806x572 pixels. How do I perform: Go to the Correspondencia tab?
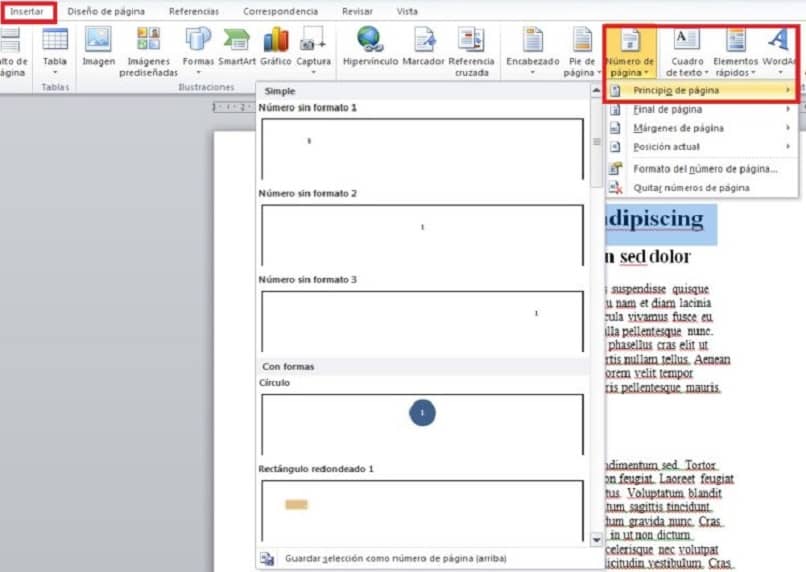click(280, 11)
